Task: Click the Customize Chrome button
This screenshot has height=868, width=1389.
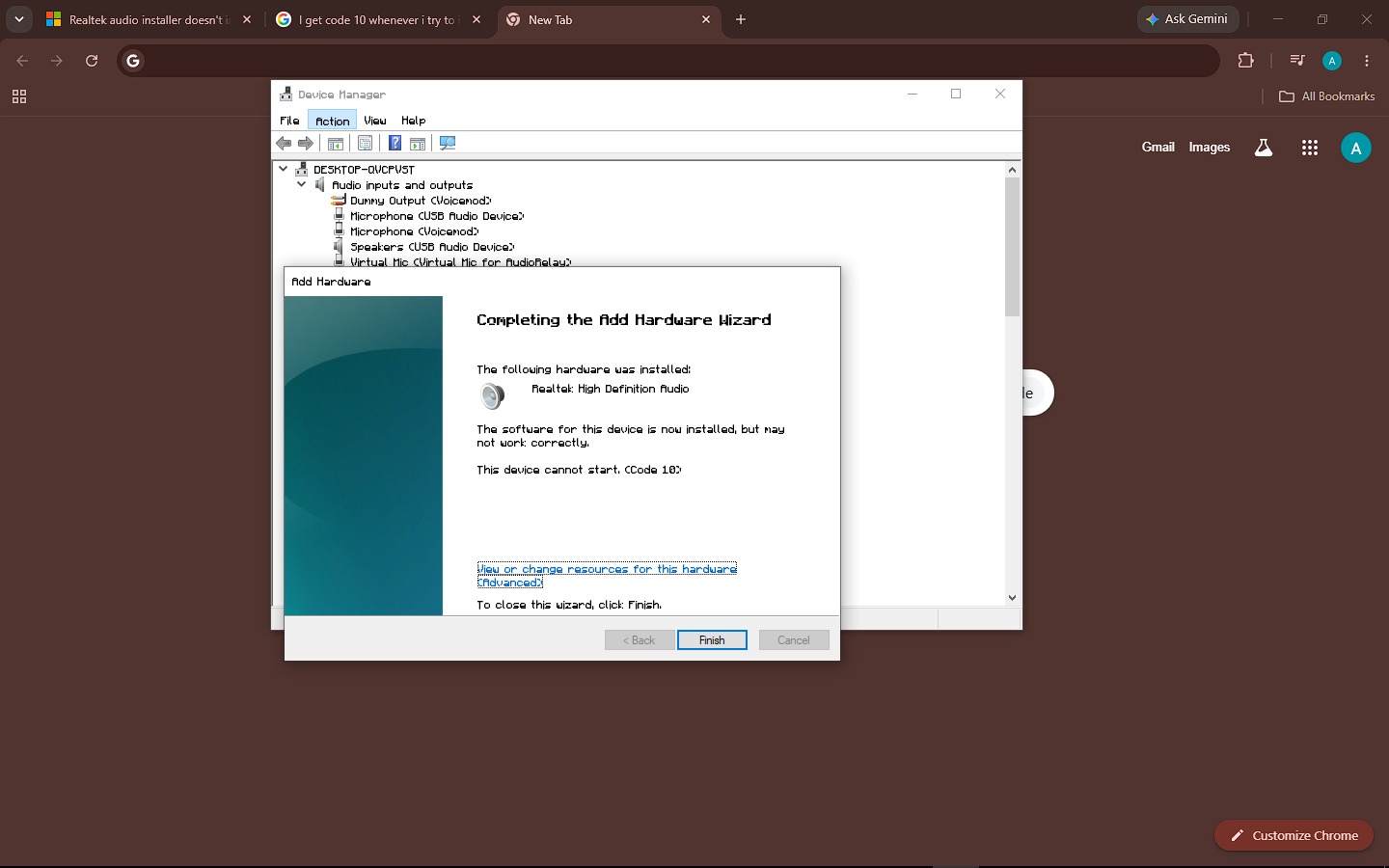Action: (1294, 835)
